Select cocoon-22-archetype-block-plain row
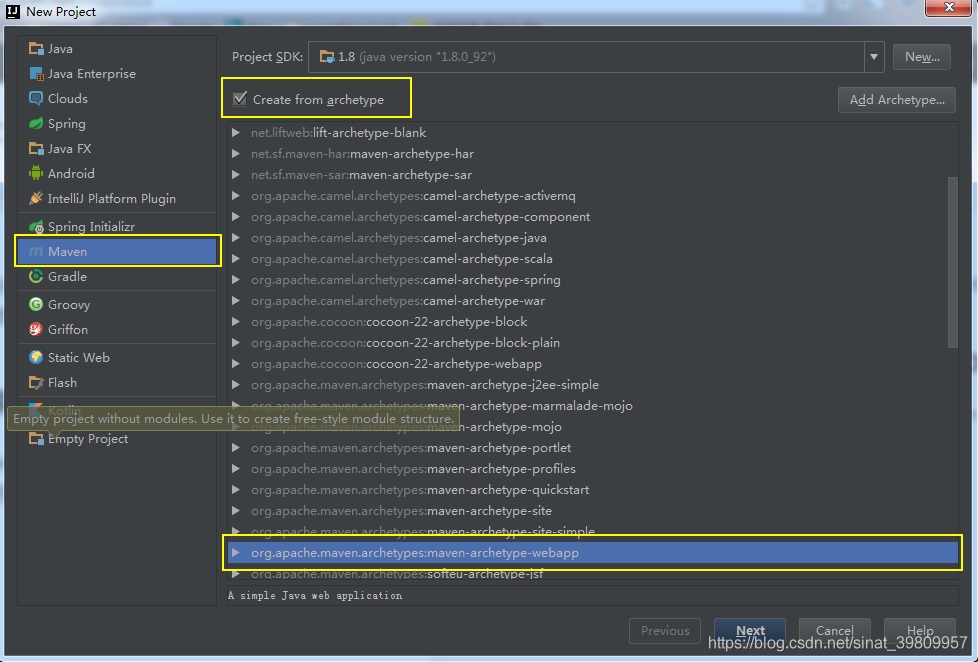Image resolution: width=978 pixels, height=662 pixels. 593,343
